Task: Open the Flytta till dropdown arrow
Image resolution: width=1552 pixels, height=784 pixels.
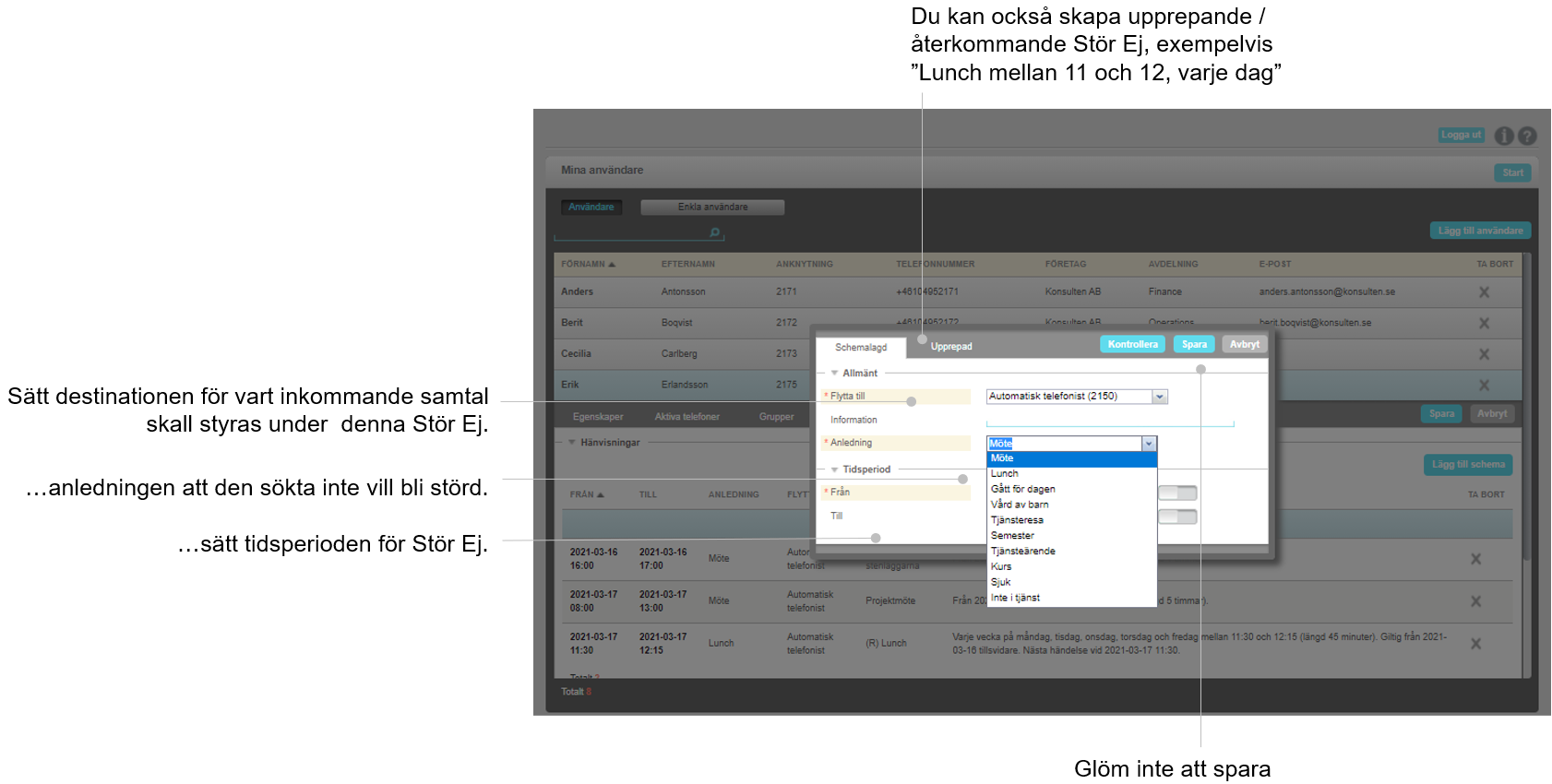Action: tap(1160, 397)
